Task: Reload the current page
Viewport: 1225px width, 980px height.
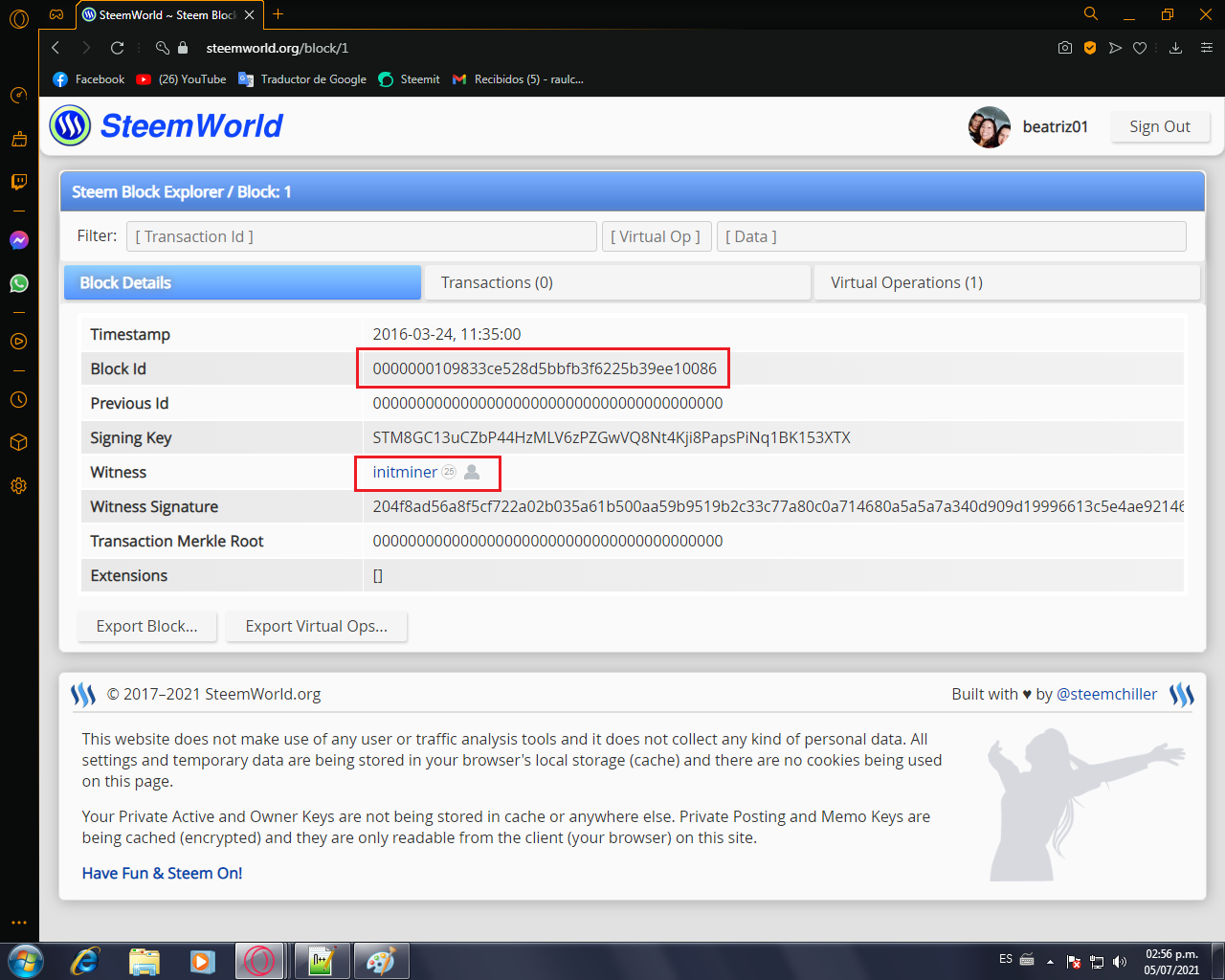Action: (x=117, y=48)
